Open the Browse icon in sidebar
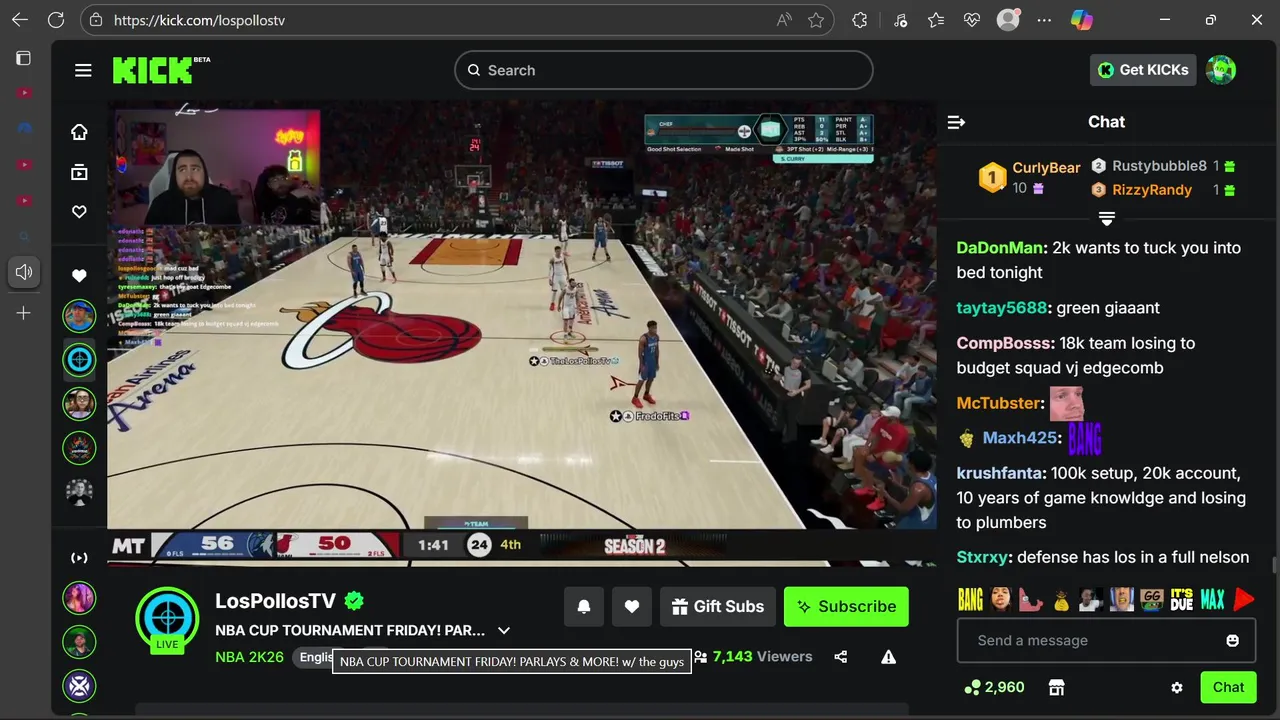 [x=79, y=172]
